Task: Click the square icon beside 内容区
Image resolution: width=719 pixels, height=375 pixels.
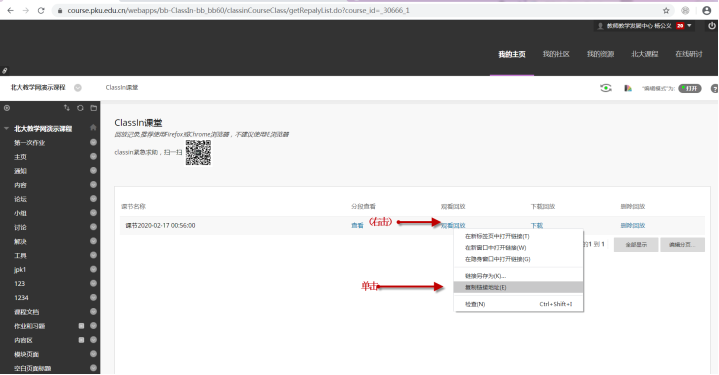Action: 81,340
